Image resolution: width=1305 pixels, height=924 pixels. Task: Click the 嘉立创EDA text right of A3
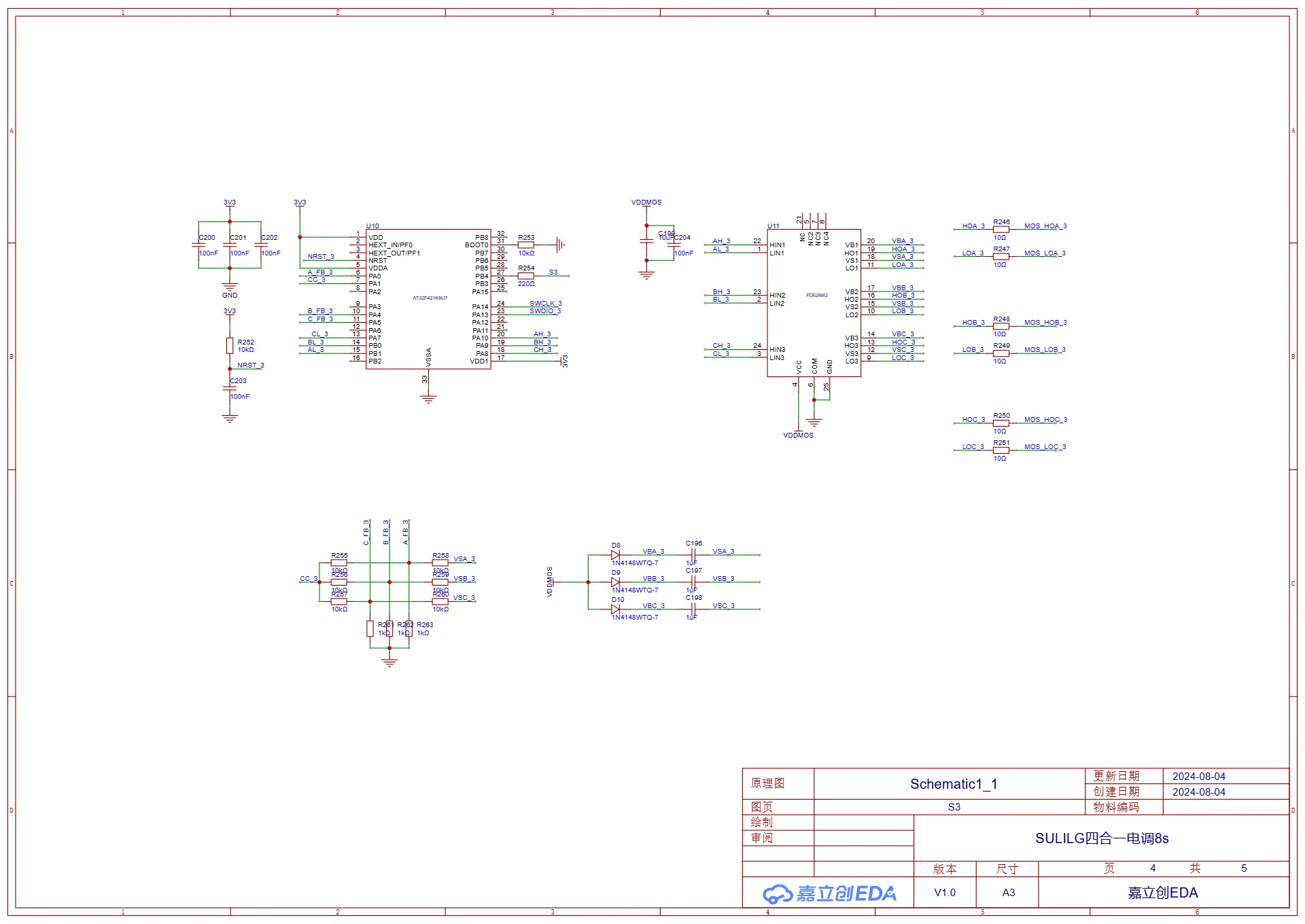click(1163, 893)
